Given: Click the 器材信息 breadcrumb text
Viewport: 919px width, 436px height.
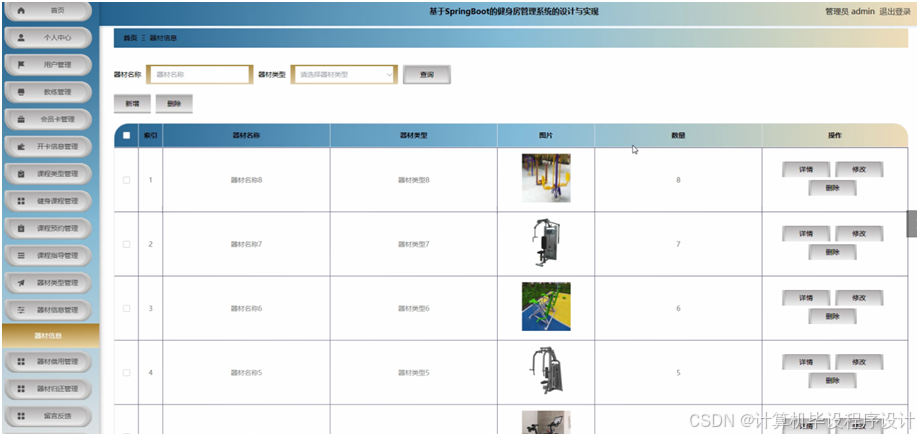Looking at the screenshot, I should 164,38.
